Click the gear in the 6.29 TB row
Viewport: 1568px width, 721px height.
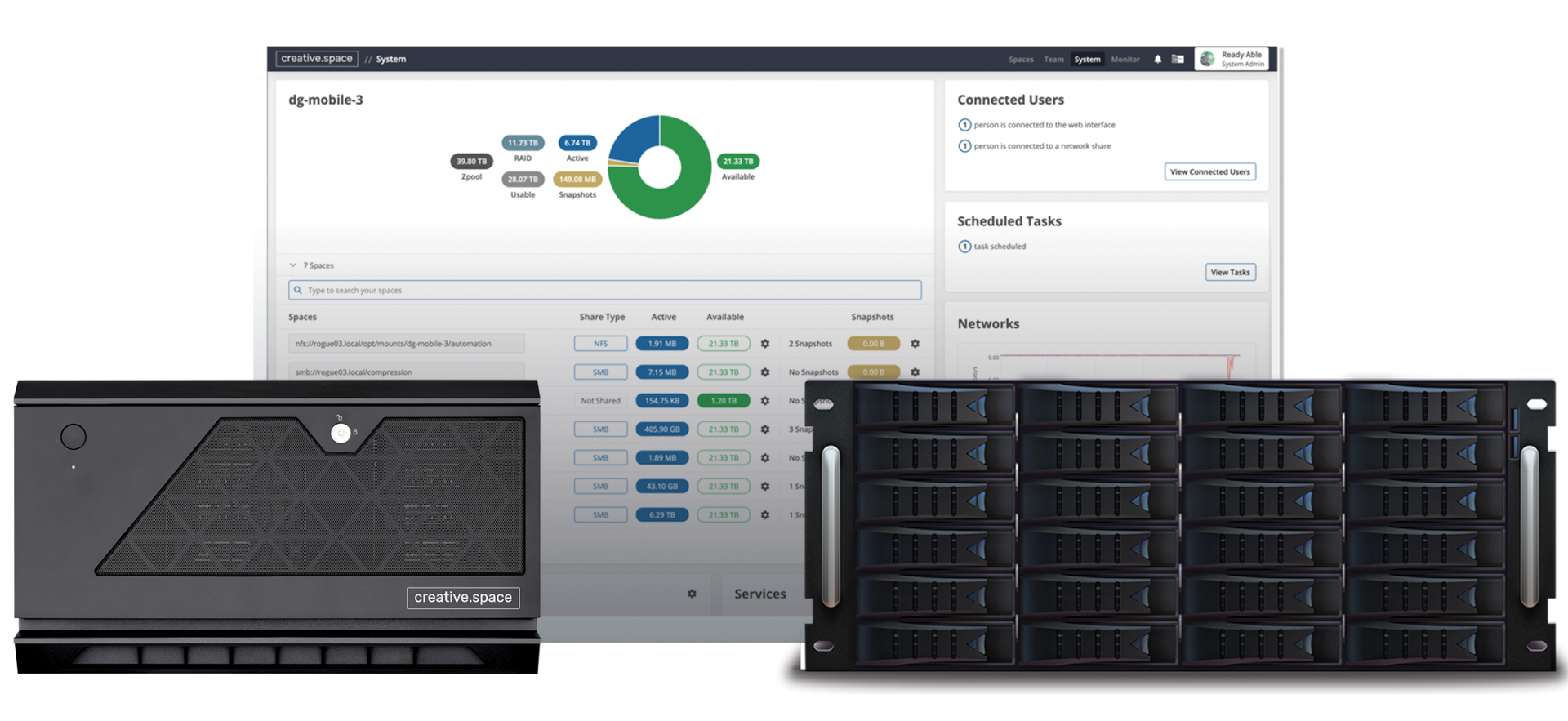coord(765,515)
